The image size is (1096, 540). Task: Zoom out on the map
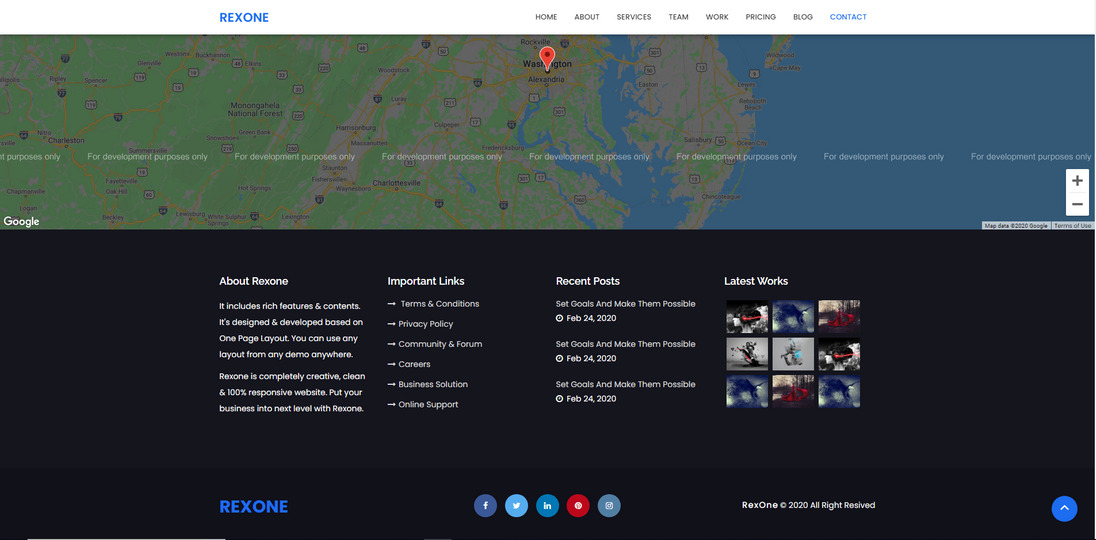[1076, 205]
